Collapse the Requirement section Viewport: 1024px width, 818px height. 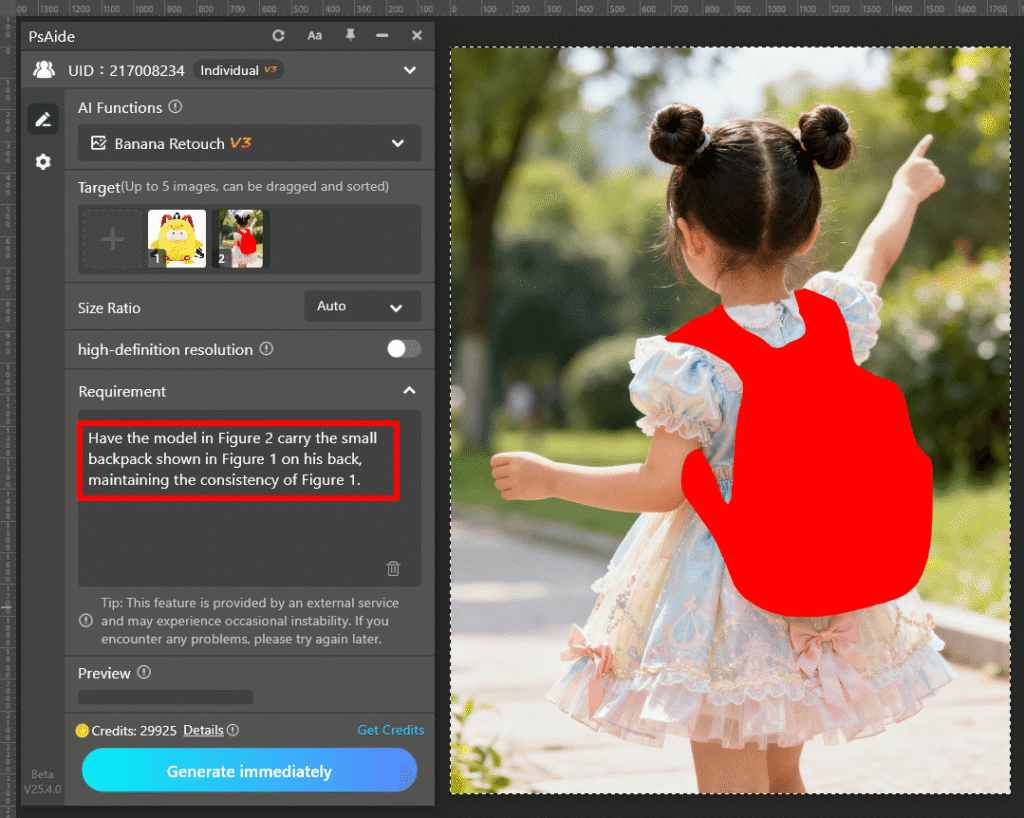pos(408,391)
